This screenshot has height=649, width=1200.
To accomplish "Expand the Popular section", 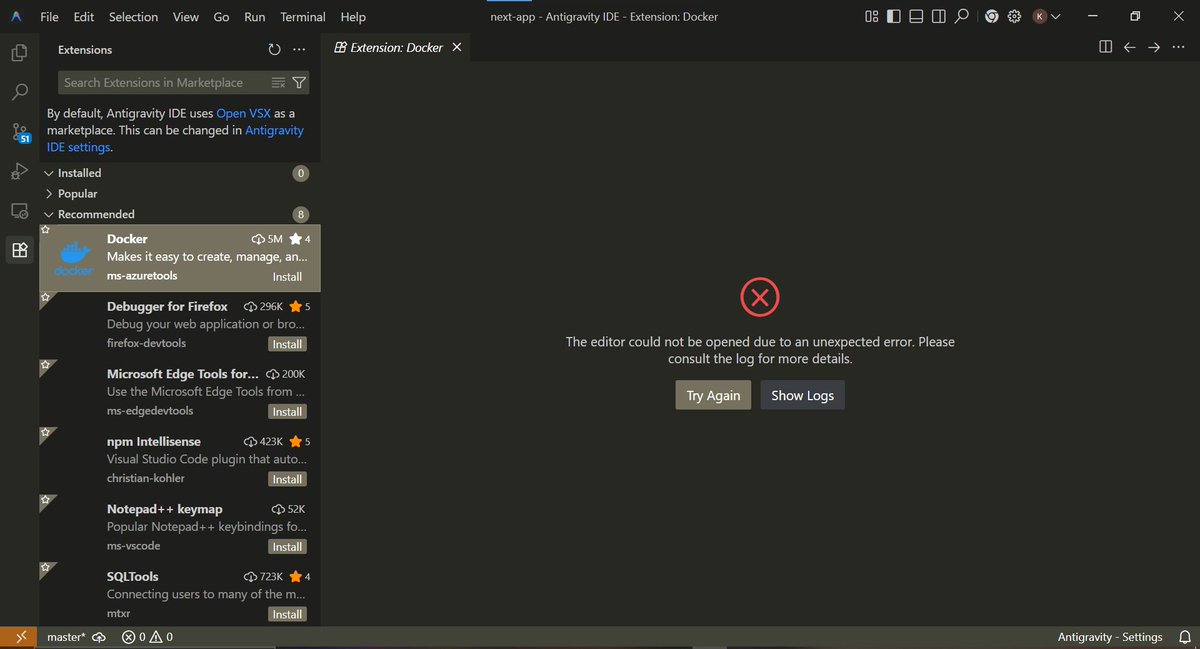I will (181, 193).
